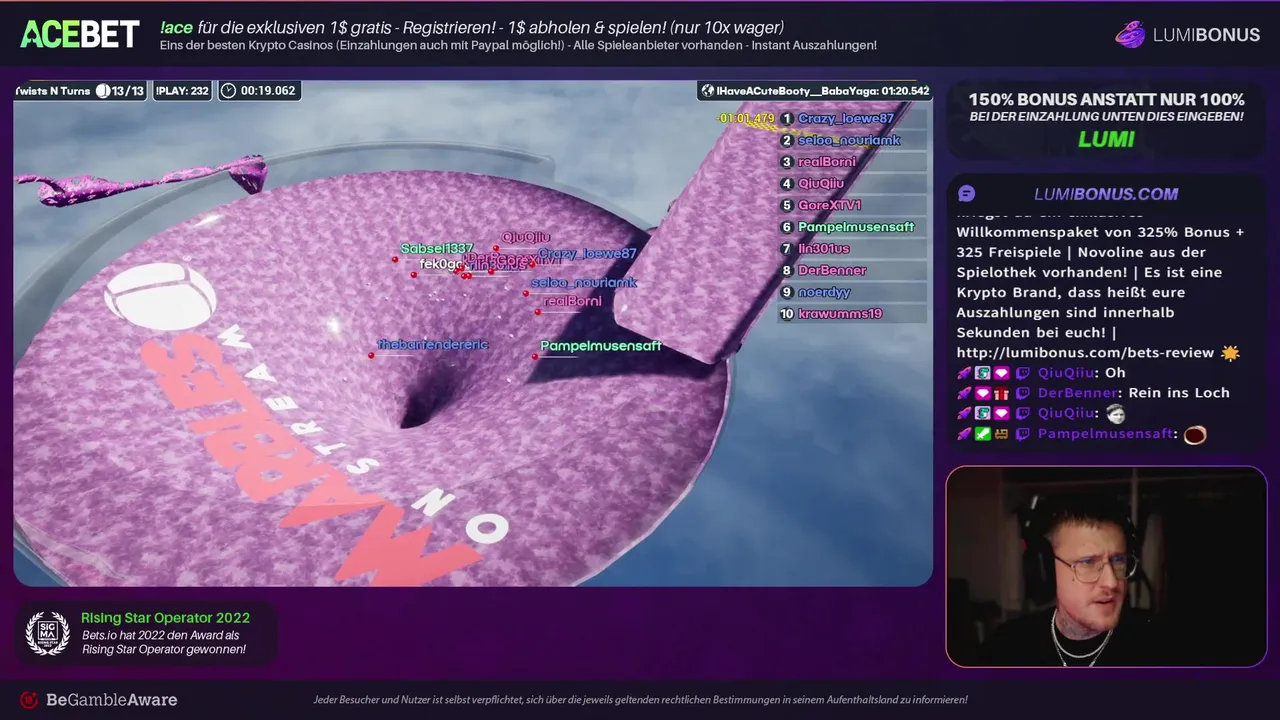Click the marble icon next to 13/13
The height and width of the screenshot is (720, 1280).
102,91
